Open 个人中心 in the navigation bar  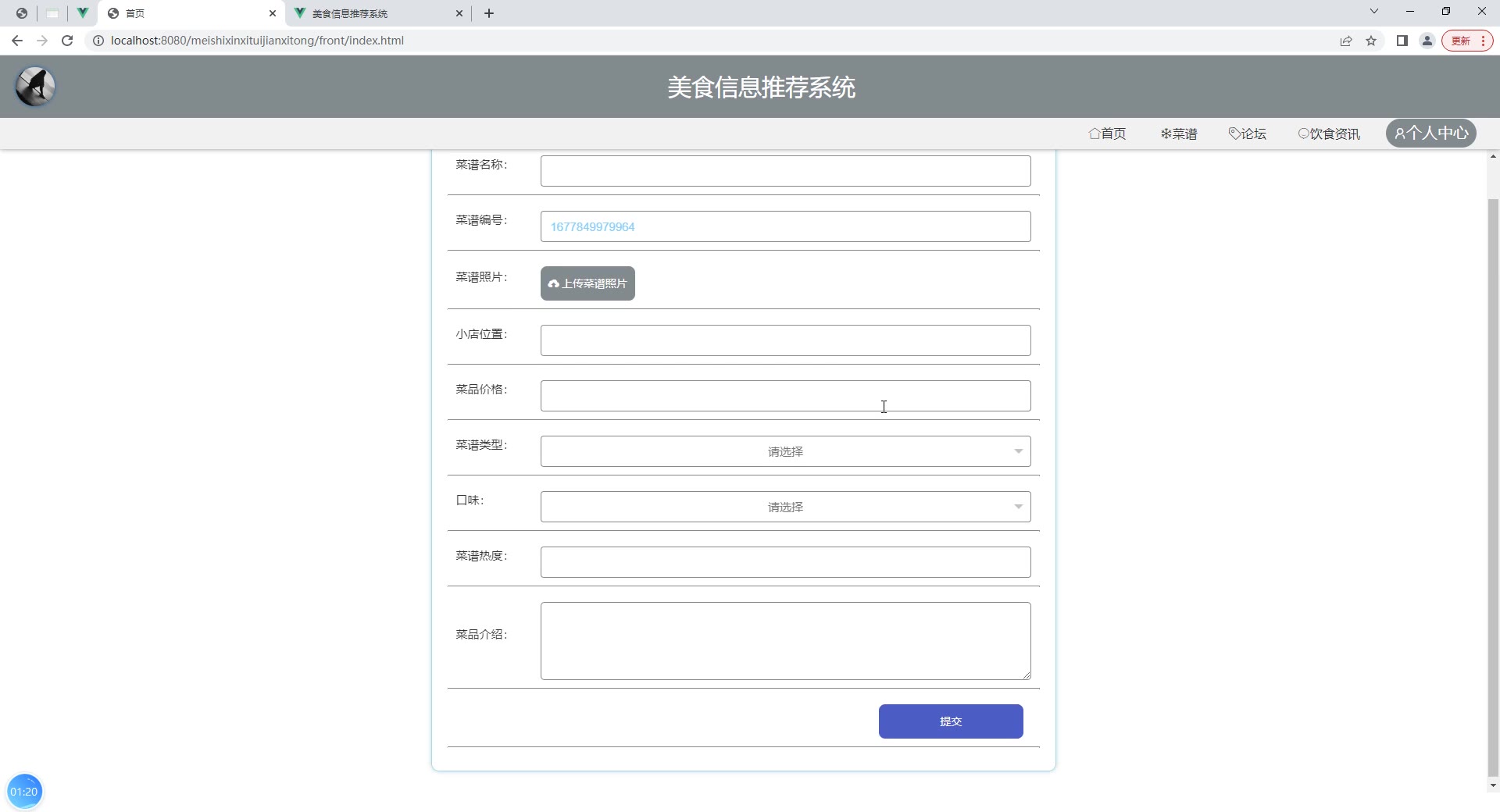pyautogui.click(x=1431, y=134)
